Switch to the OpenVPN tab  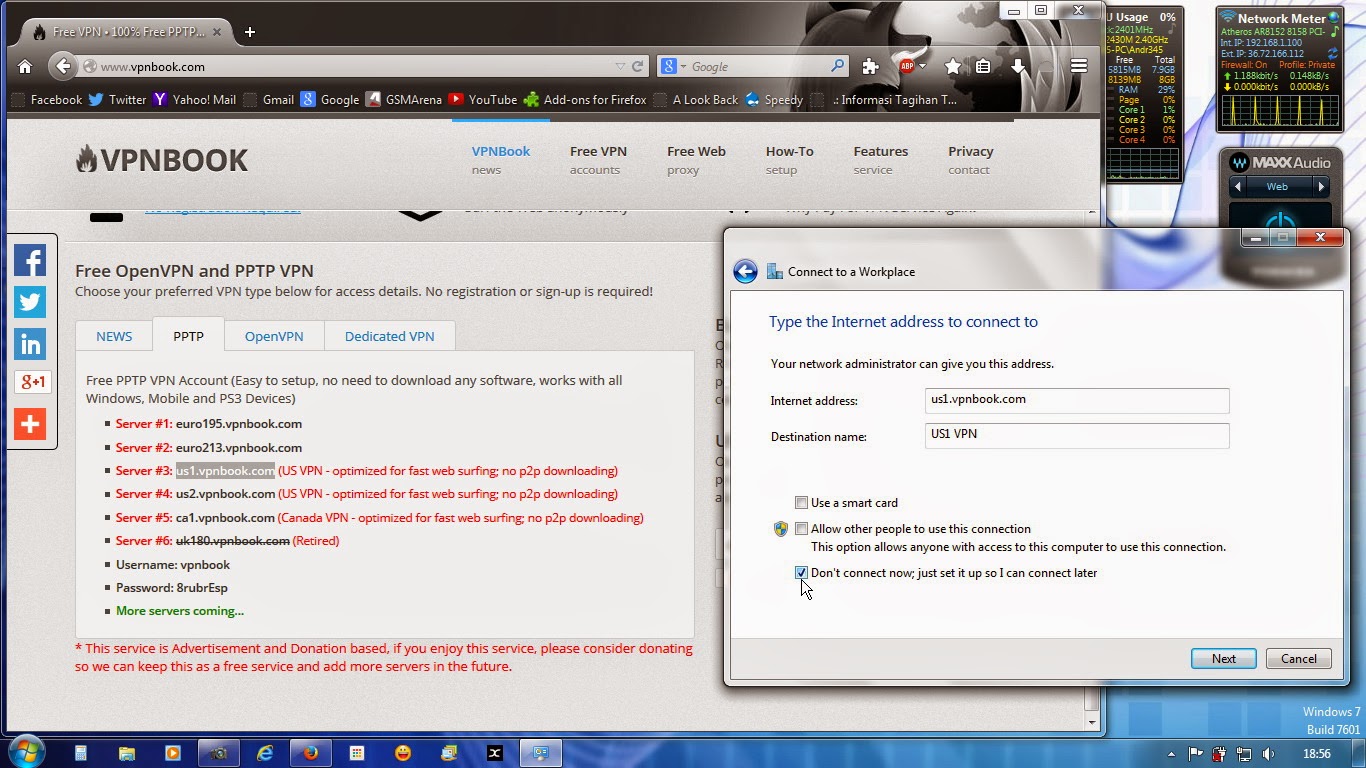point(274,336)
